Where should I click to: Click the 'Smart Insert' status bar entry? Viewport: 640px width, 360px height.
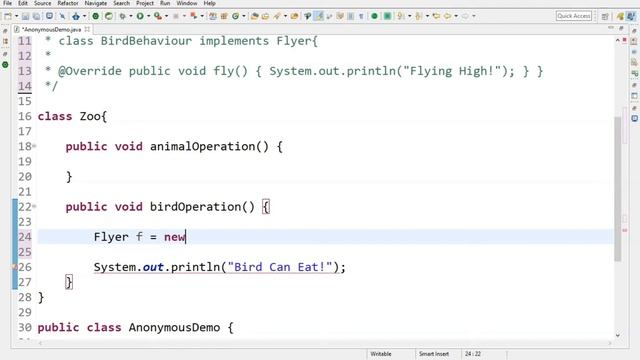pyautogui.click(x=434, y=354)
